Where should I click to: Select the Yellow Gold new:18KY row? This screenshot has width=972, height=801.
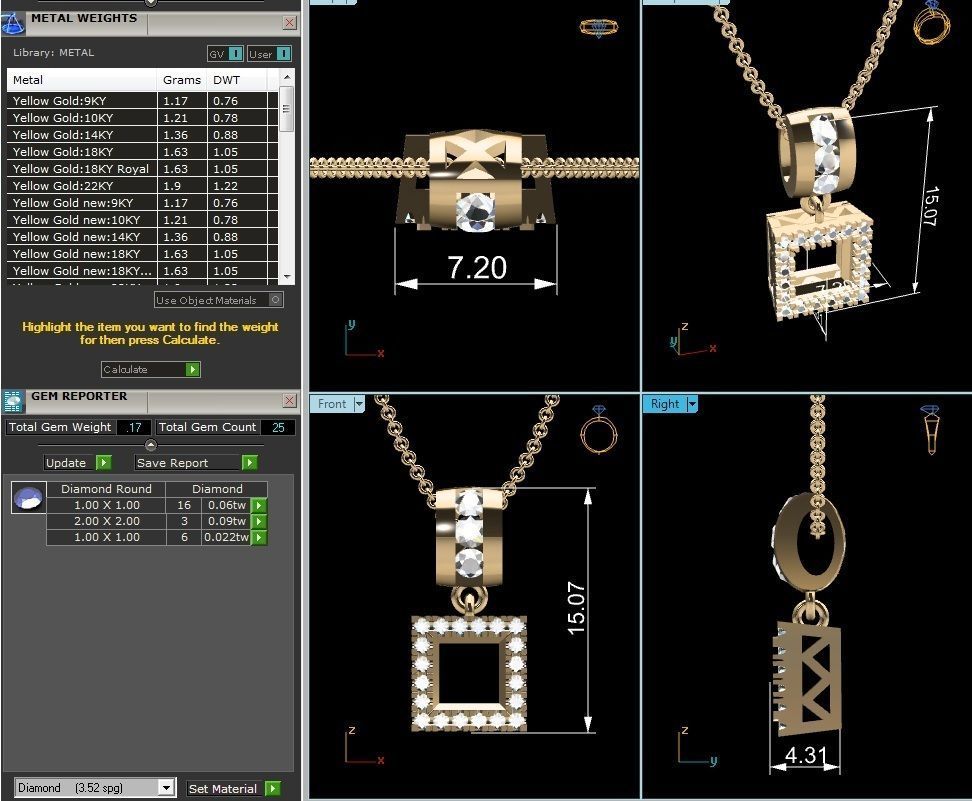(x=143, y=254)
